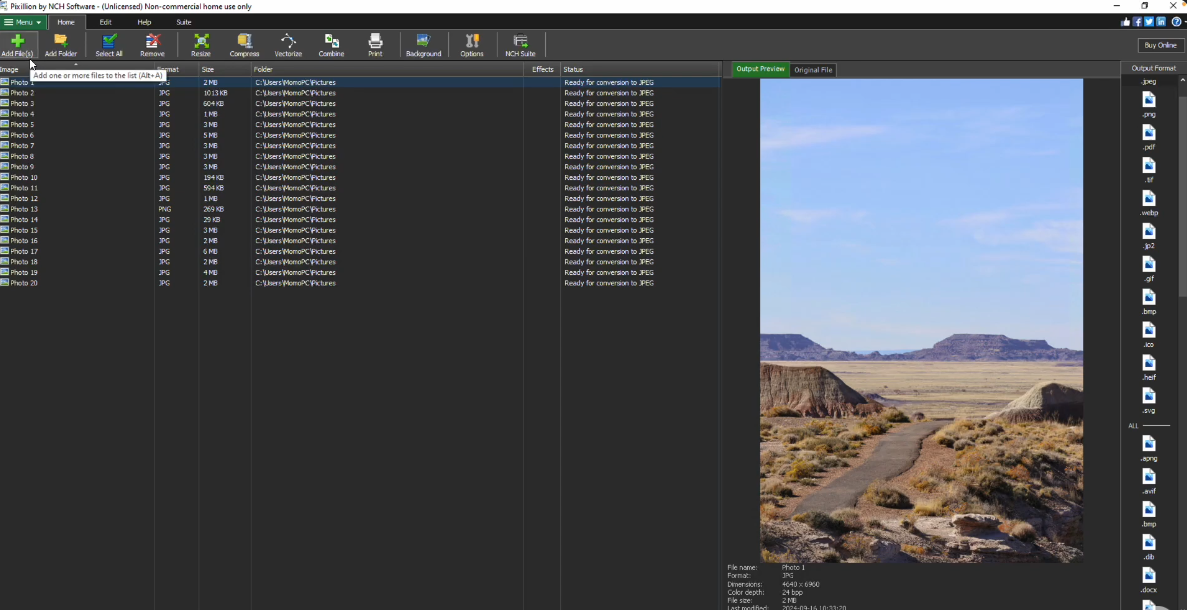1187x610 pixels.
Task: Open the Background tool
Action: [x=423, y=45]
